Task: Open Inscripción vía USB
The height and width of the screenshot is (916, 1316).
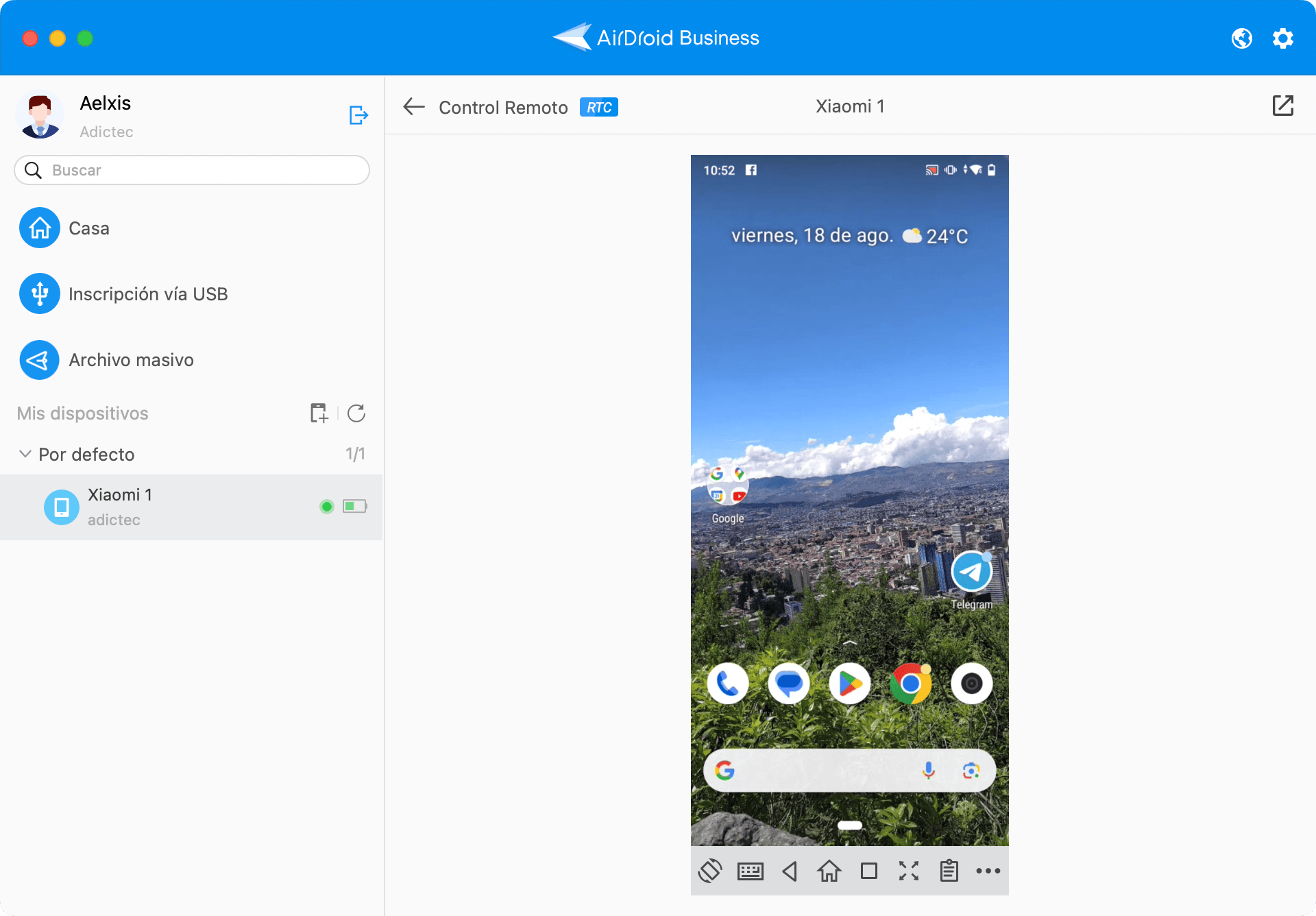Action: 39,293
